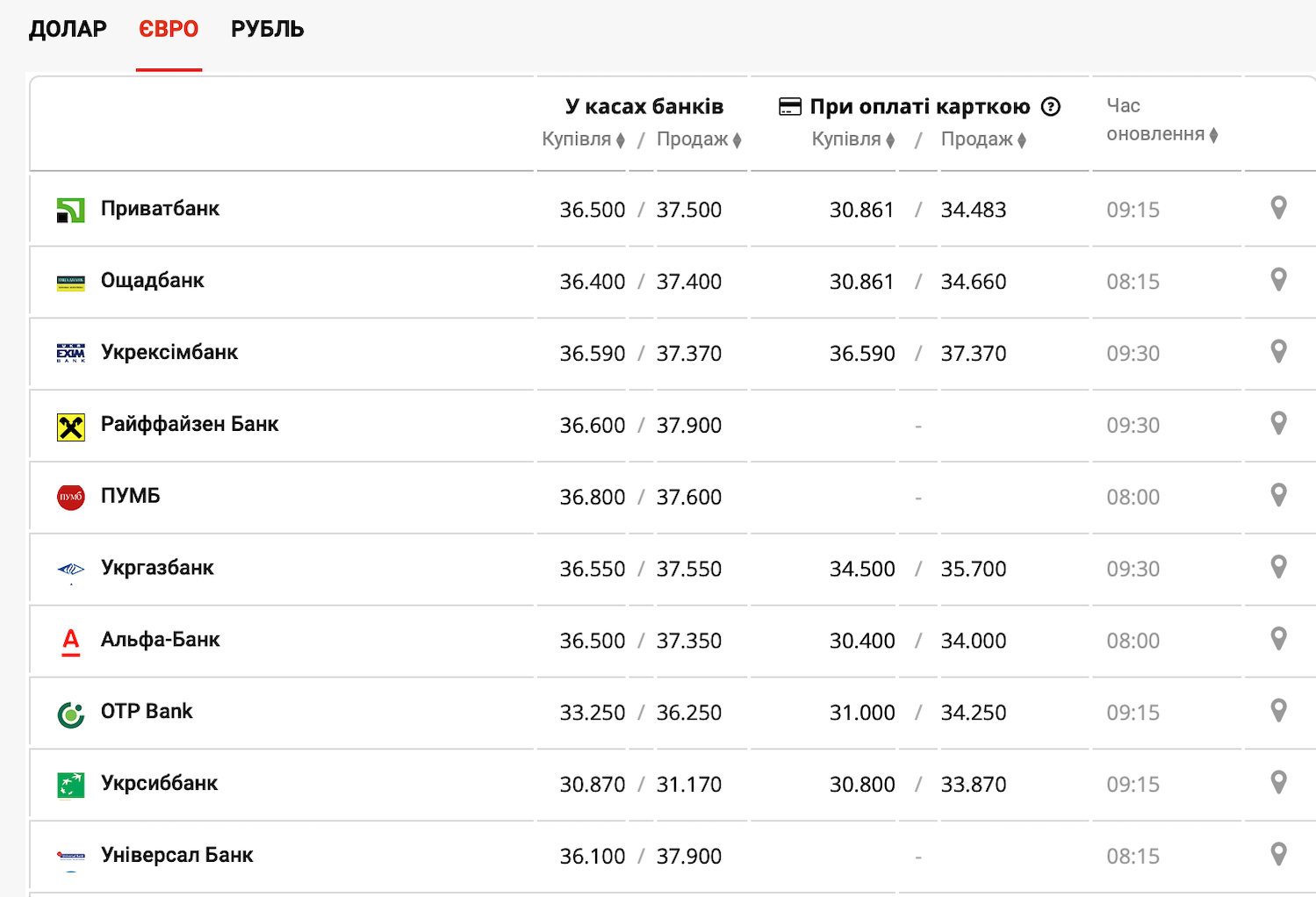Viewport: 1316px width, 897px height.
Task: Open the Універсал Банк link
Action: coord(176,855)
